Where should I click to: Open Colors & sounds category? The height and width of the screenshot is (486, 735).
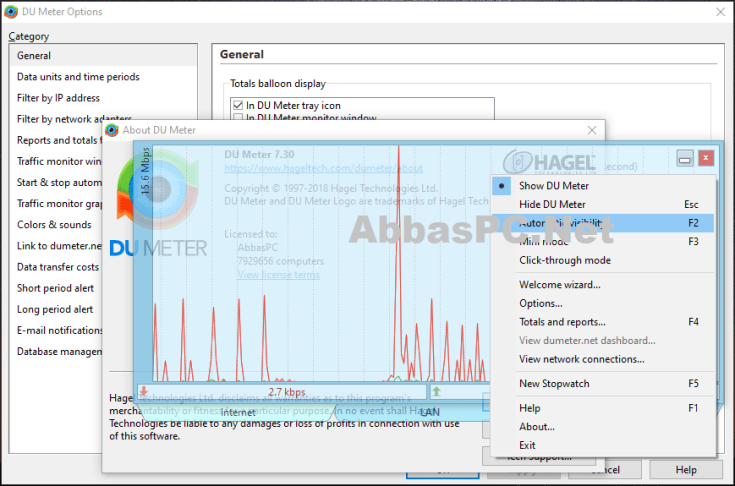point(54,224)
